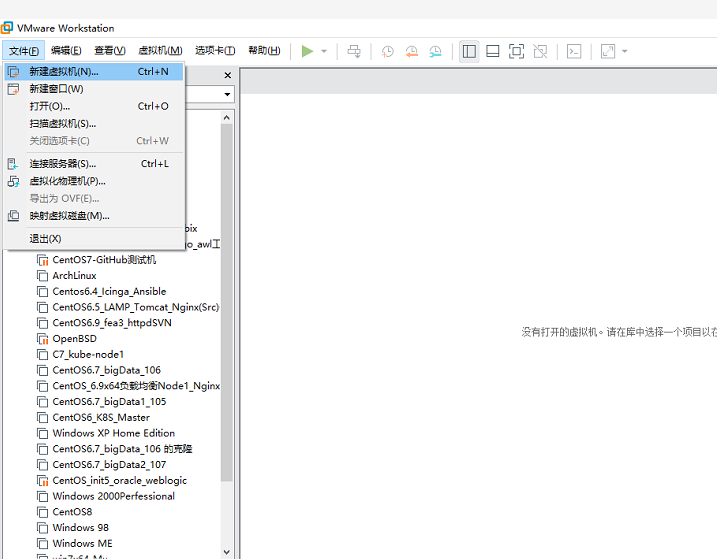Select 新建虚拟机(N)... menu entry
Viewport: 717px width, 559px height.
tap(94, 72)
